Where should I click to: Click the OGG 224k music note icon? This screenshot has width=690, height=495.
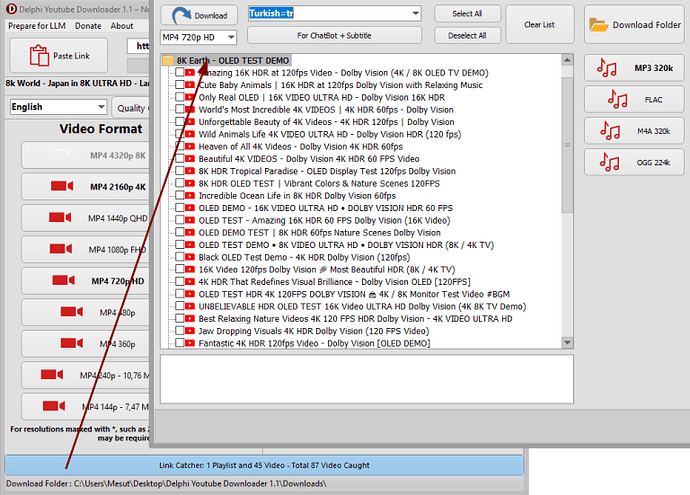609,162
